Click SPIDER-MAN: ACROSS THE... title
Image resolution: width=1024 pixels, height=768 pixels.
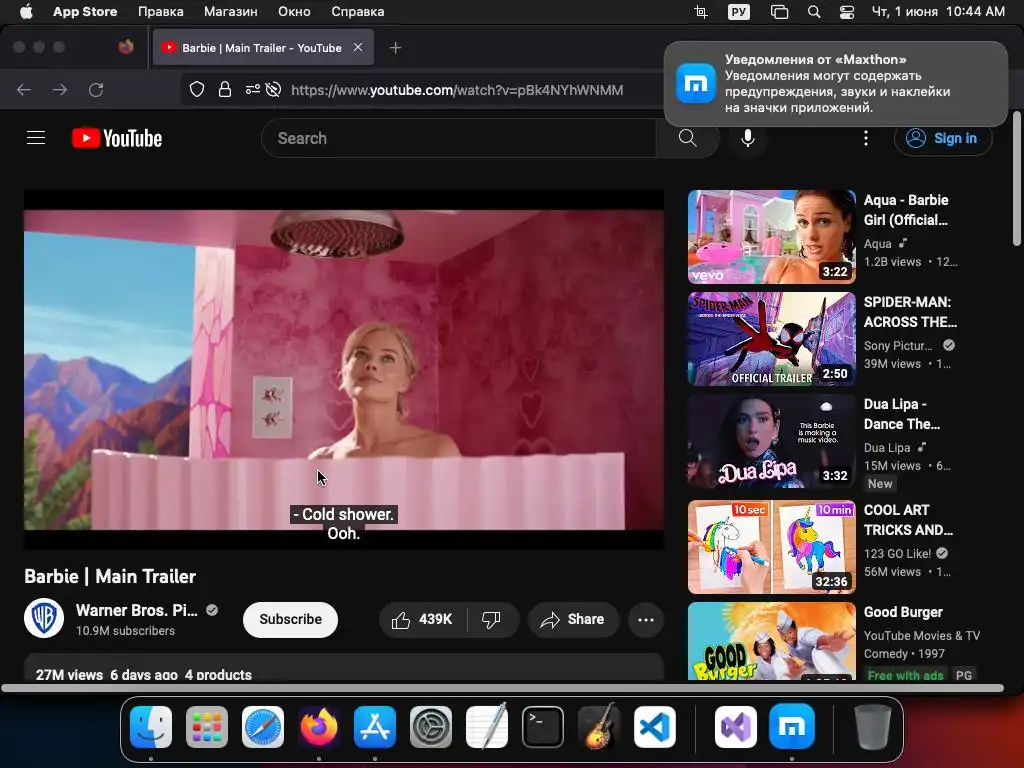[910, 312]
